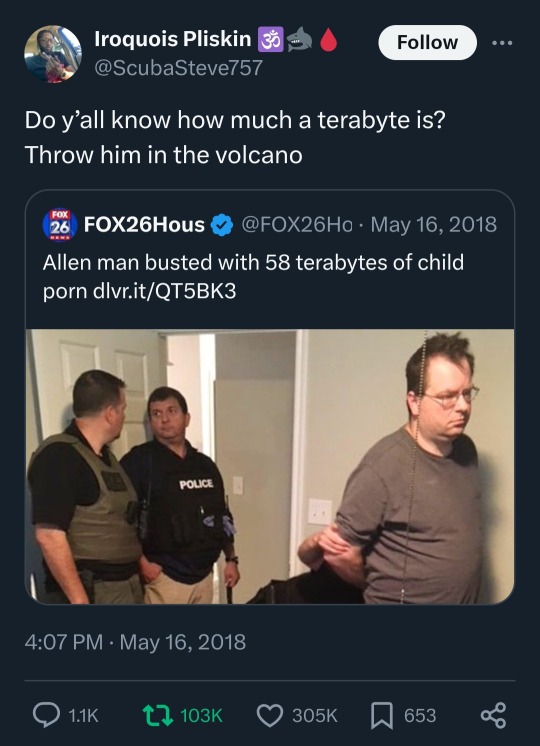Open the dlvr.it/QT5BK3 link
The image size is (540, 746).
[x=165, y=291]
